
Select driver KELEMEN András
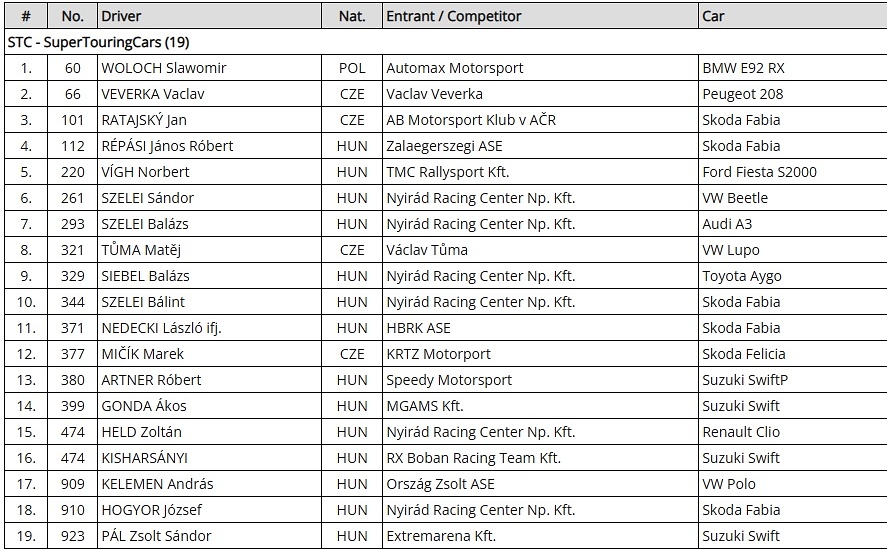157,484
